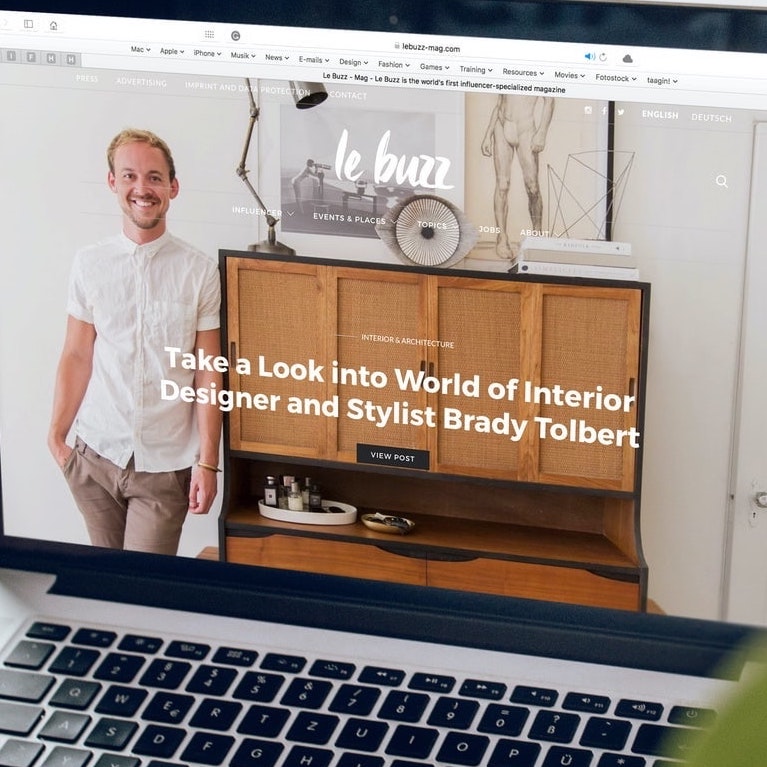Open the Advertising link
The width and height of the screenshot is (767, 767).
click(141, 82)
